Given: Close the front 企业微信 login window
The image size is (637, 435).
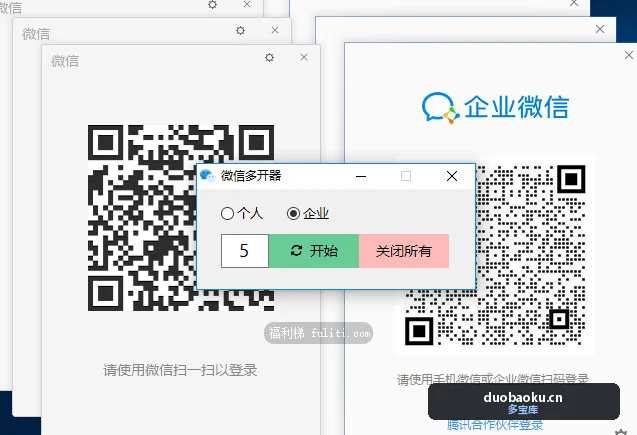Looking at the screenshot, I should [629, 55].
